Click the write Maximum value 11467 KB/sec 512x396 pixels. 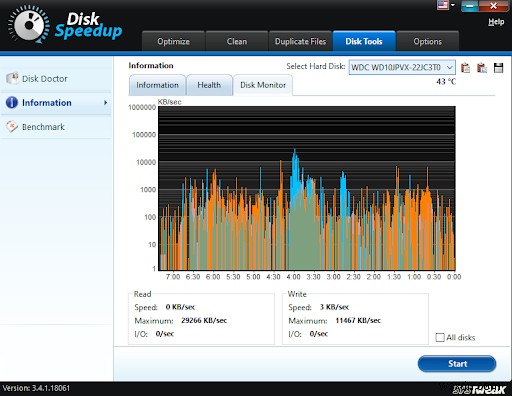358,320
